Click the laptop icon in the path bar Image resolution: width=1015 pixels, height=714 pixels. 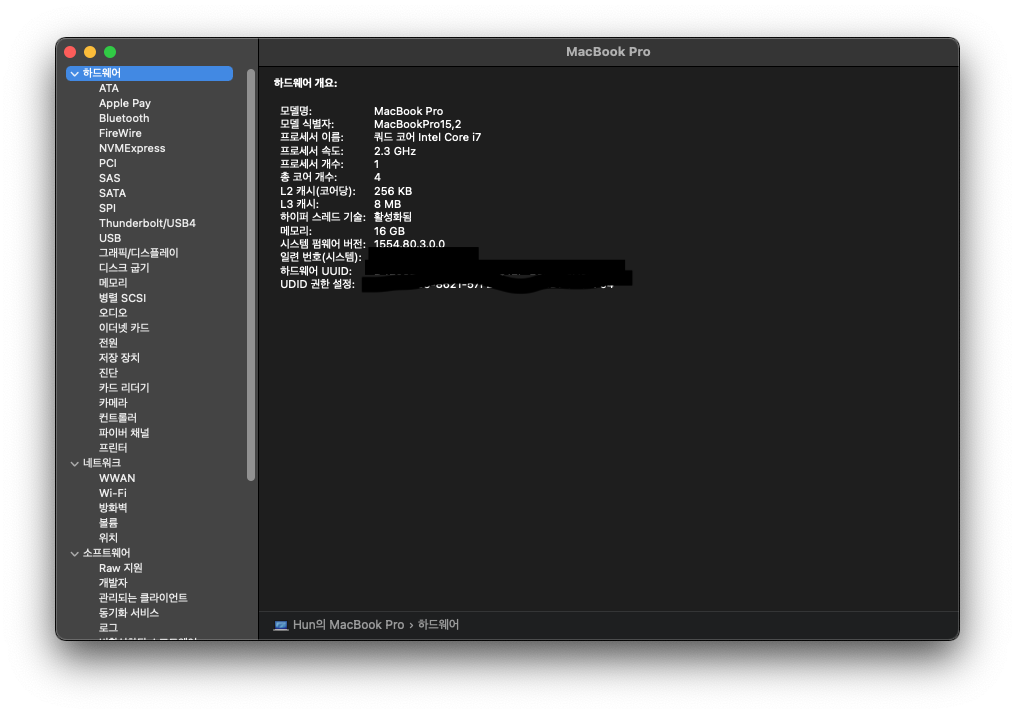tap(281, 625)
